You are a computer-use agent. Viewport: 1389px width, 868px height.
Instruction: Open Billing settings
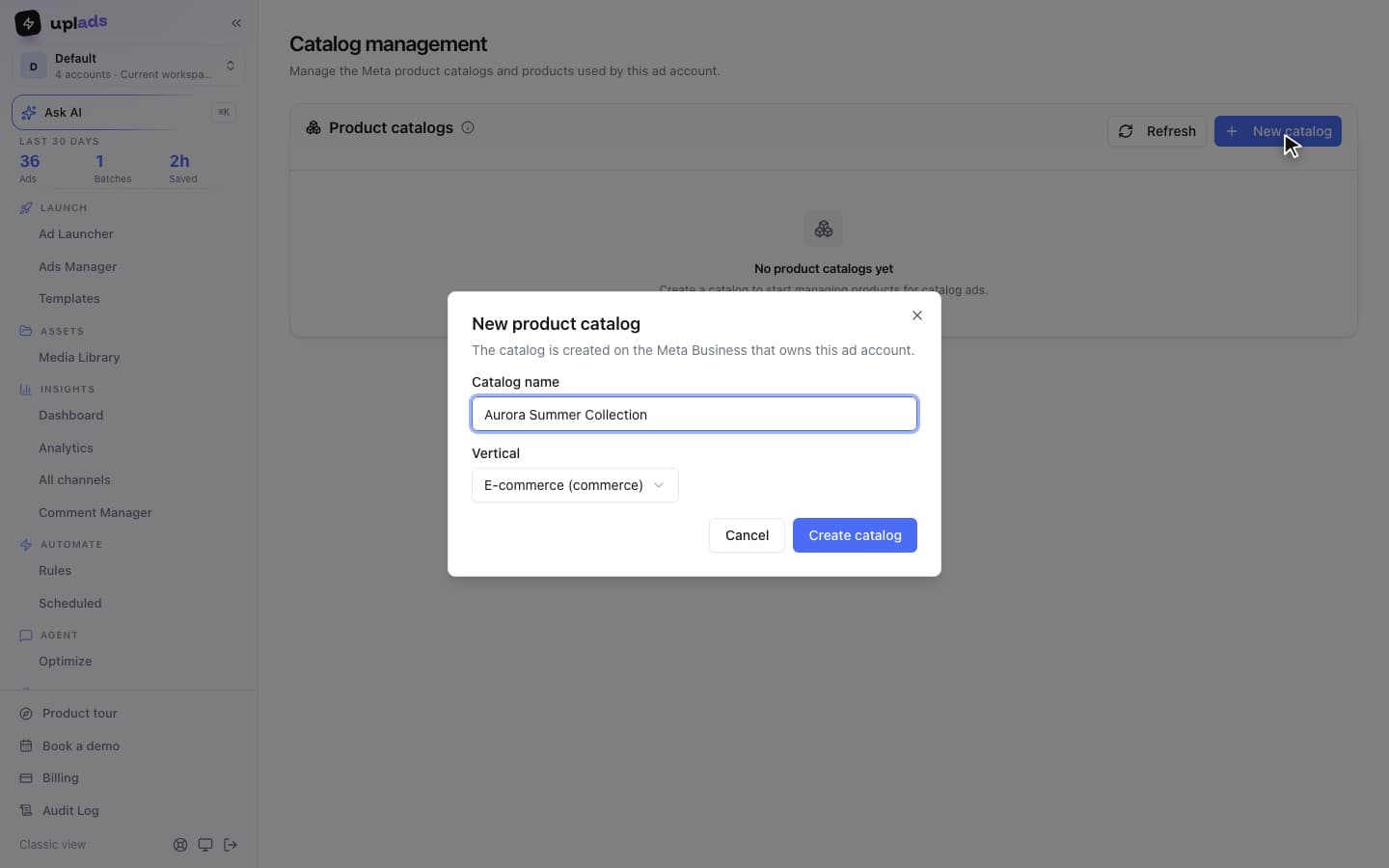coord(60,777)
